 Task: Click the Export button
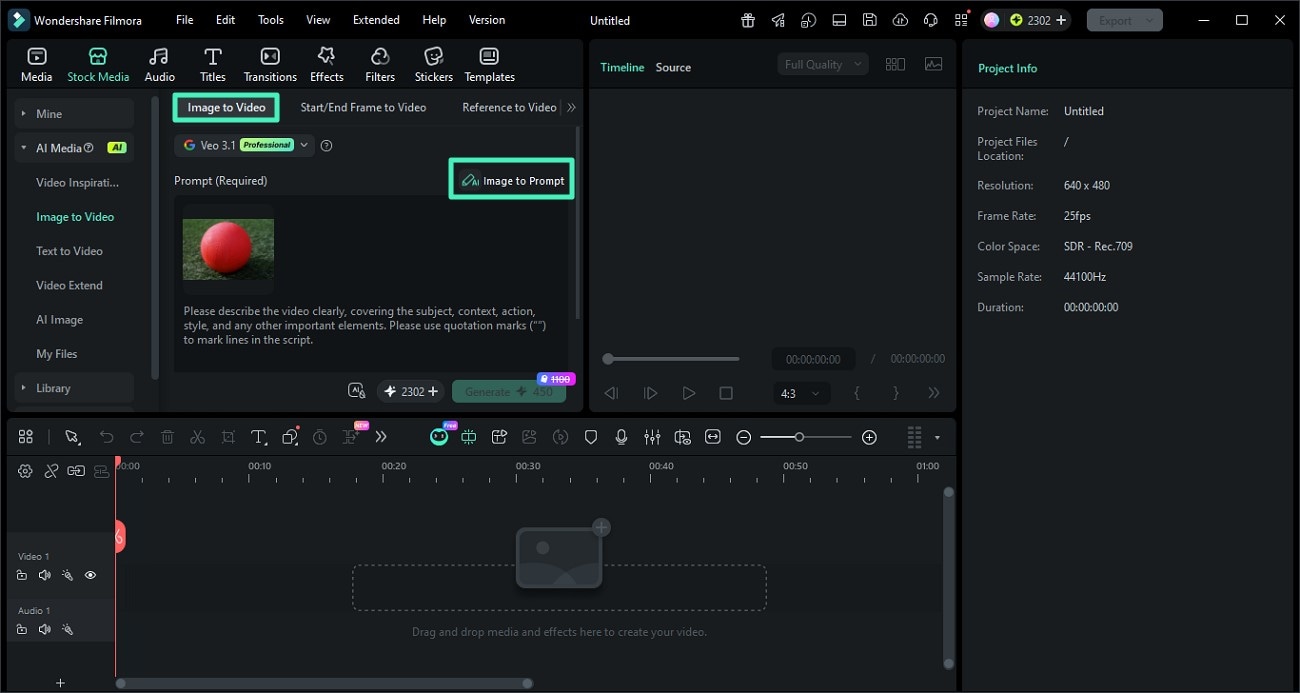[1125, 20]
